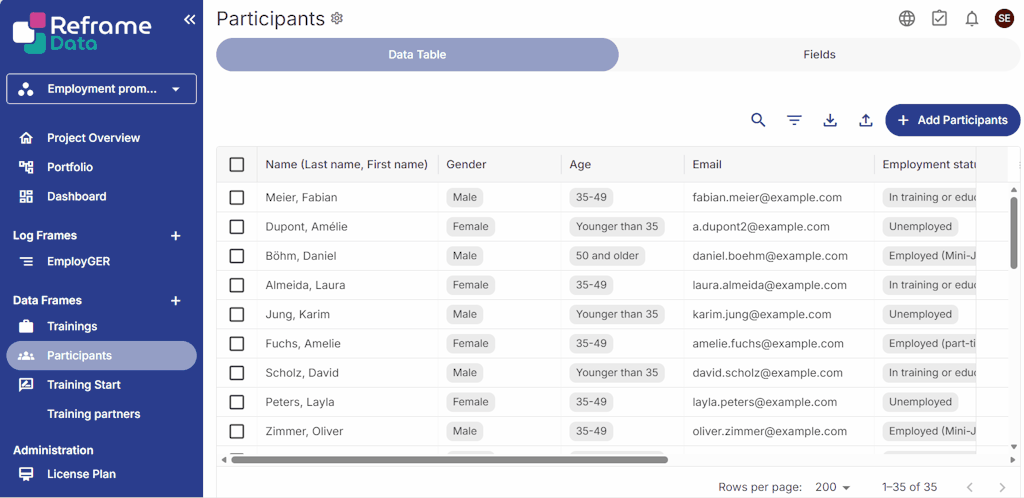The image size is (1024, 498).
Task: Toggle the select-all header checkbox
Action: click(x=237, y=165)
